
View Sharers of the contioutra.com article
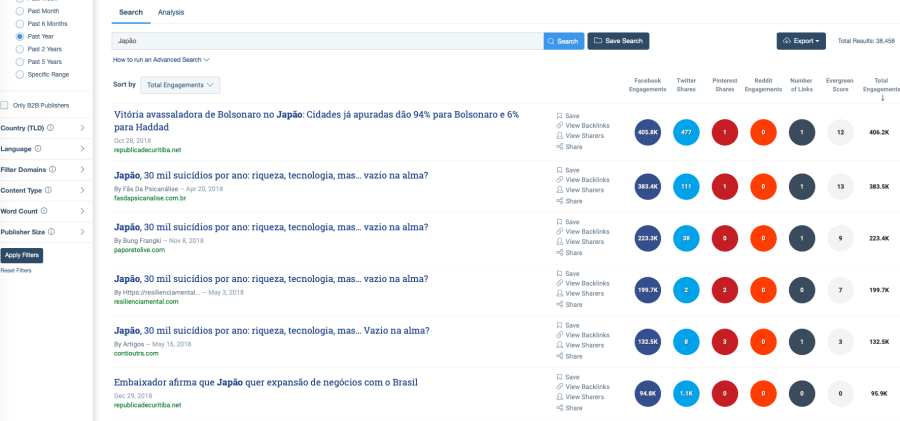[x=580, y=345]
